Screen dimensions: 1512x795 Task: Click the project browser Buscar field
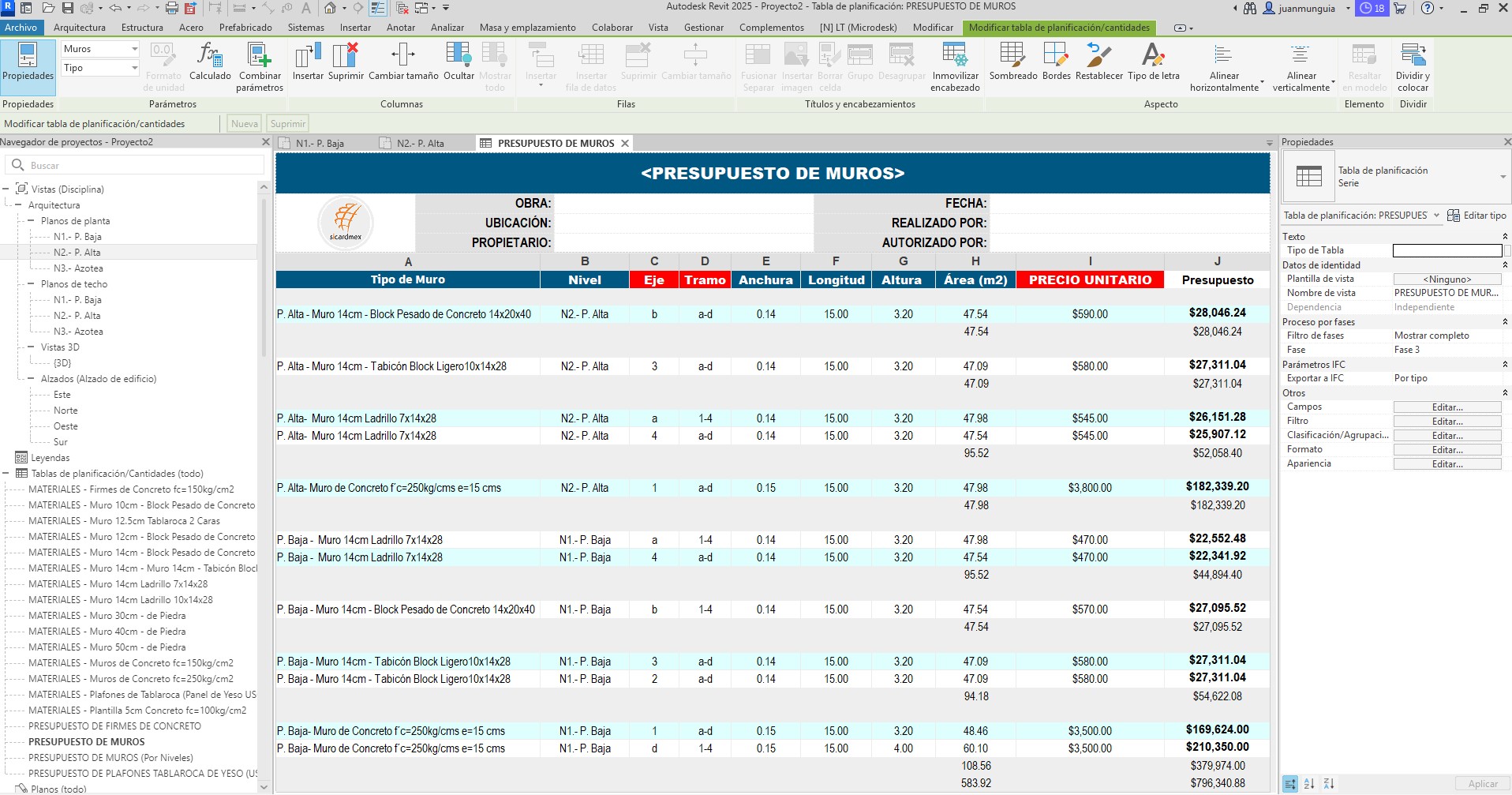tap(142, 166)
